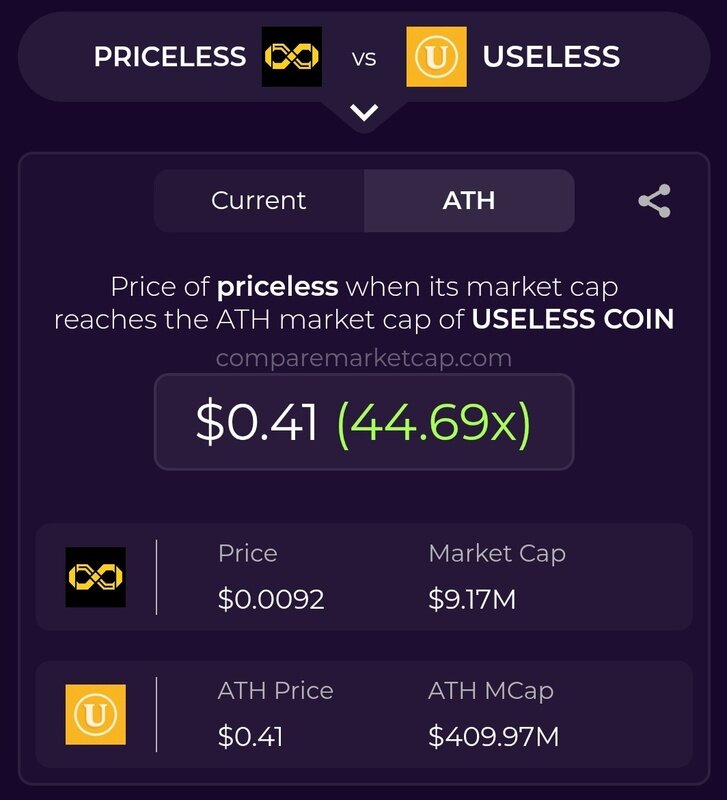Click the Useless coin logo in ATH row
Screen dimensions: 727x800
coord(95,714)
